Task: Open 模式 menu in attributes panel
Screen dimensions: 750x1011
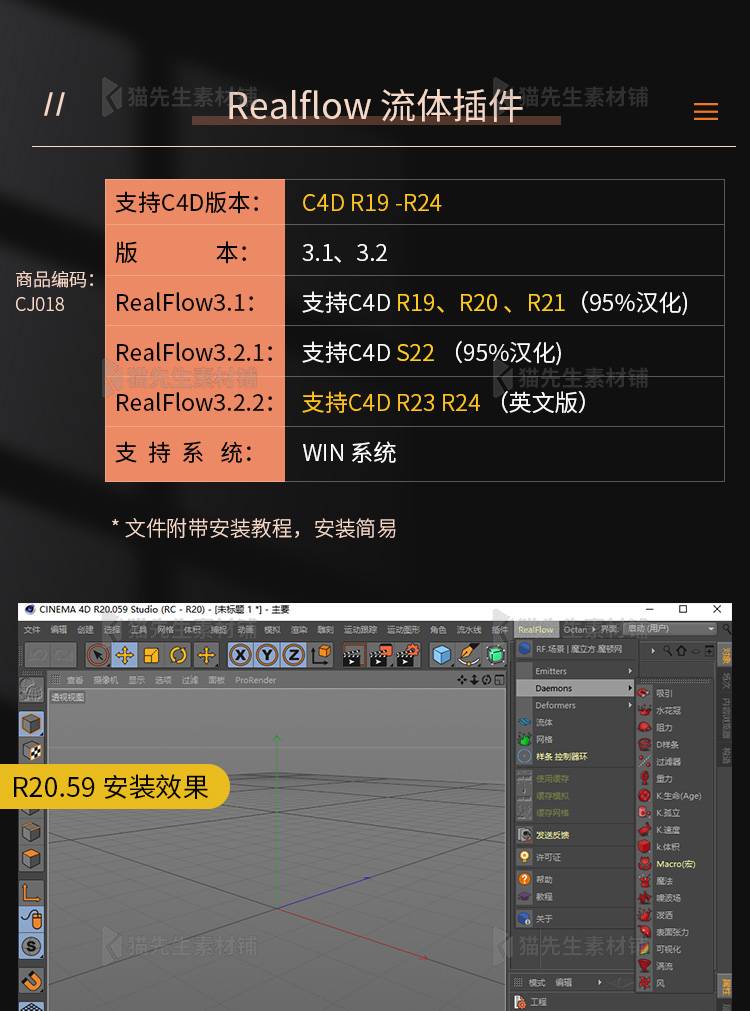Action: [537, 983]
